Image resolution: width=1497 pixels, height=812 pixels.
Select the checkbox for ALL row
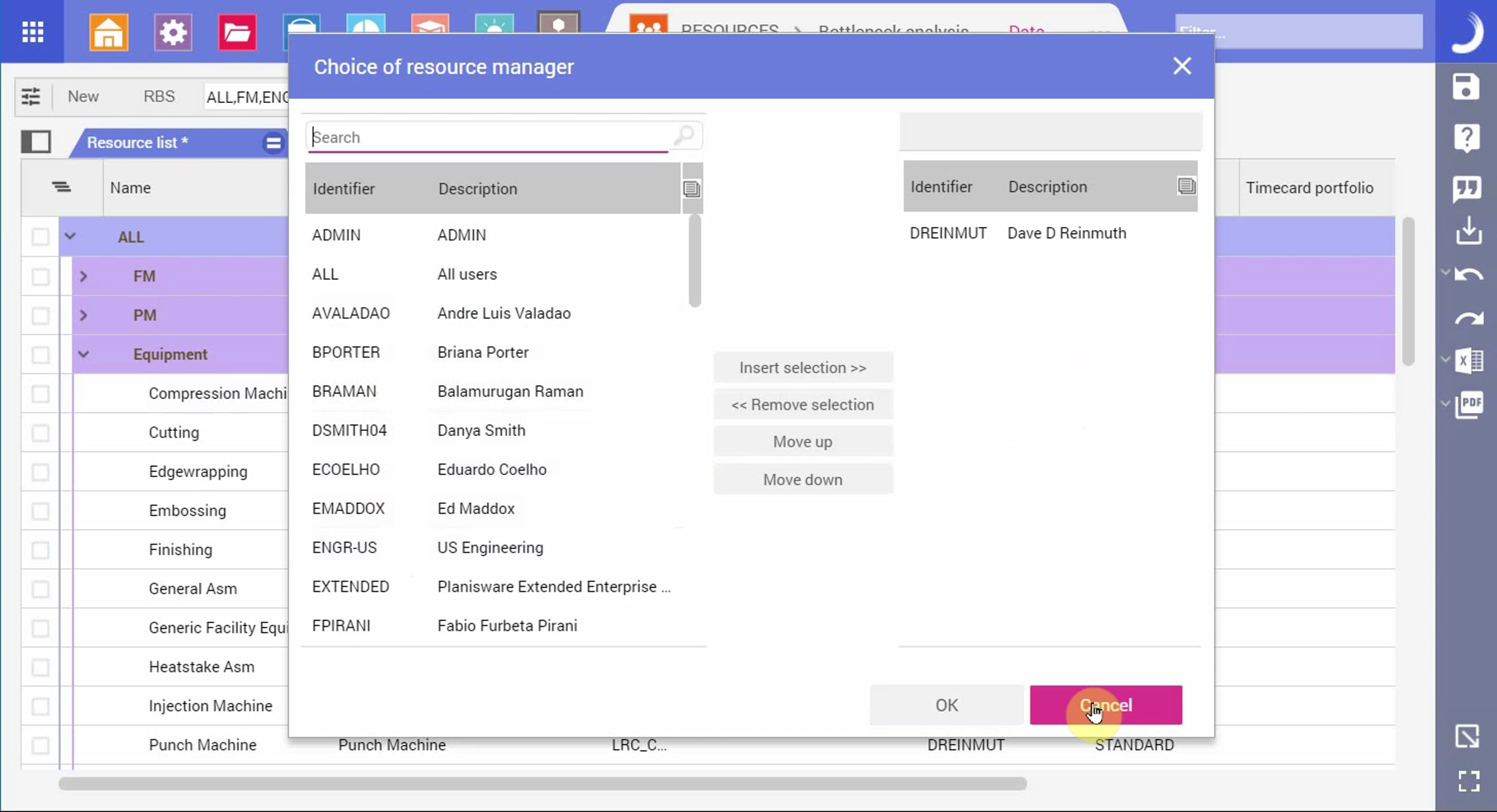41,237
